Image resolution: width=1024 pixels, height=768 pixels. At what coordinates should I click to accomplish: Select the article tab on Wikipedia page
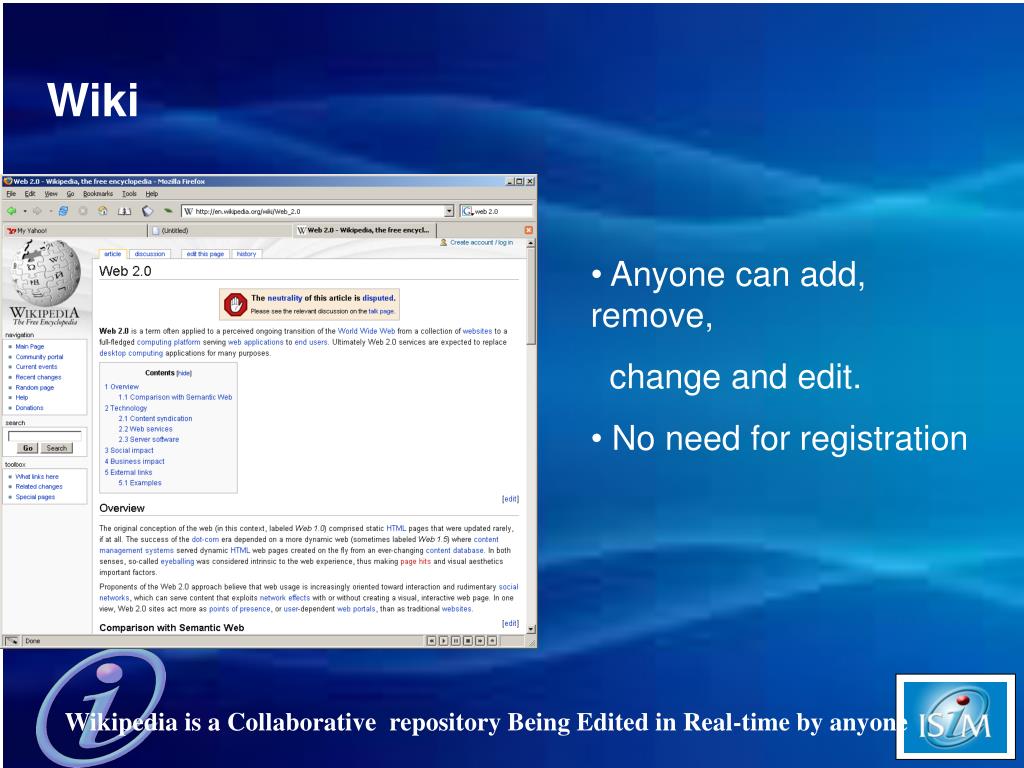tap(112, 254)
